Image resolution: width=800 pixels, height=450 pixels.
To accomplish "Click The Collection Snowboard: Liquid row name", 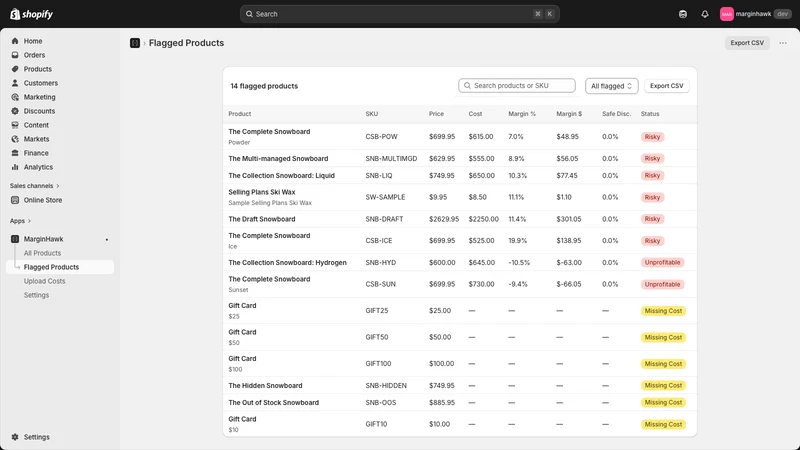I will point(282,176).
